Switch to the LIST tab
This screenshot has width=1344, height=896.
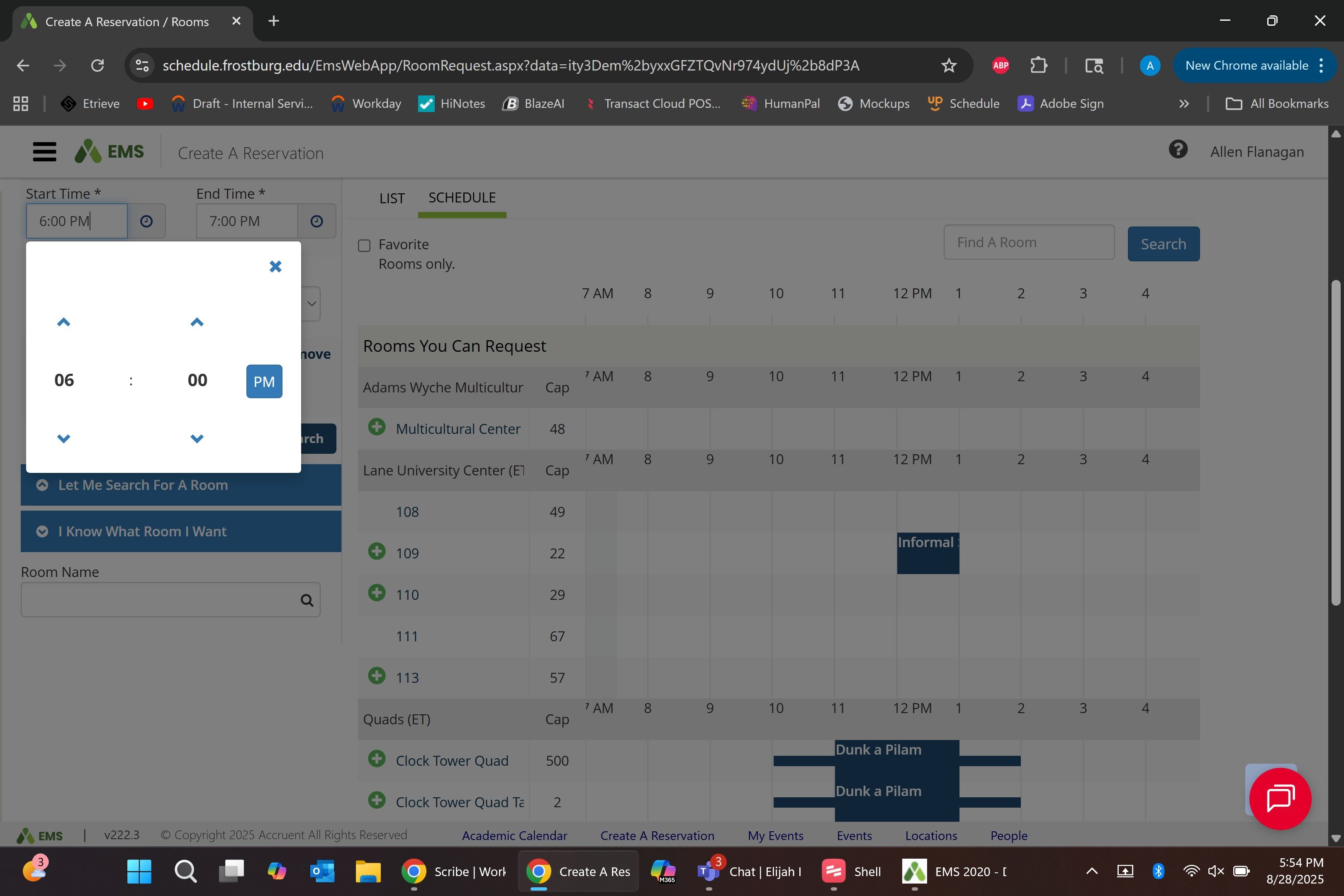(x=392, y=198)
